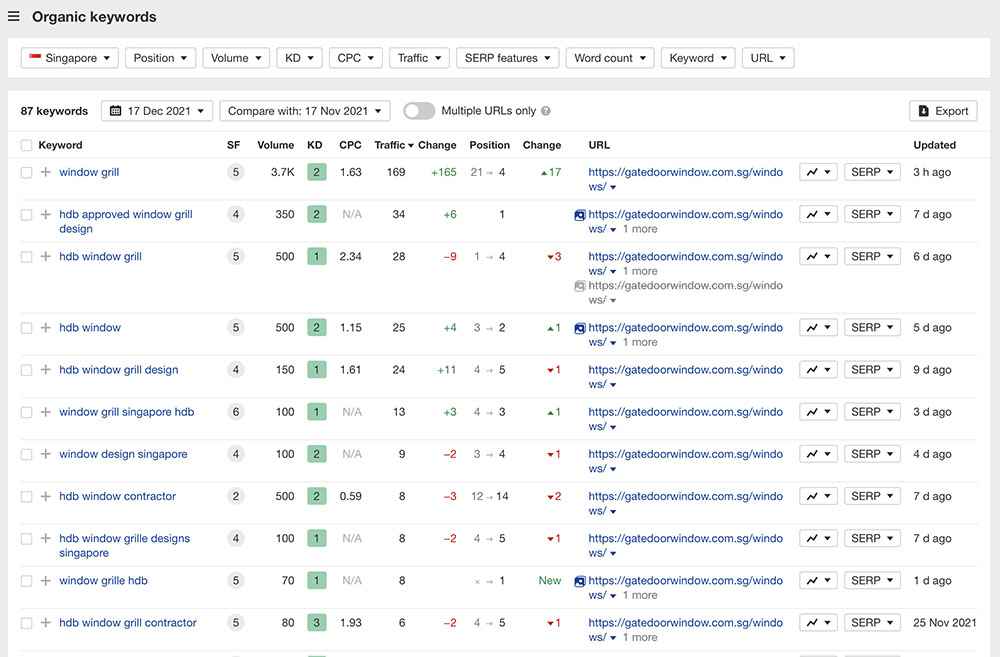
Task: Sort the table by Volume column
Action: 275,145
